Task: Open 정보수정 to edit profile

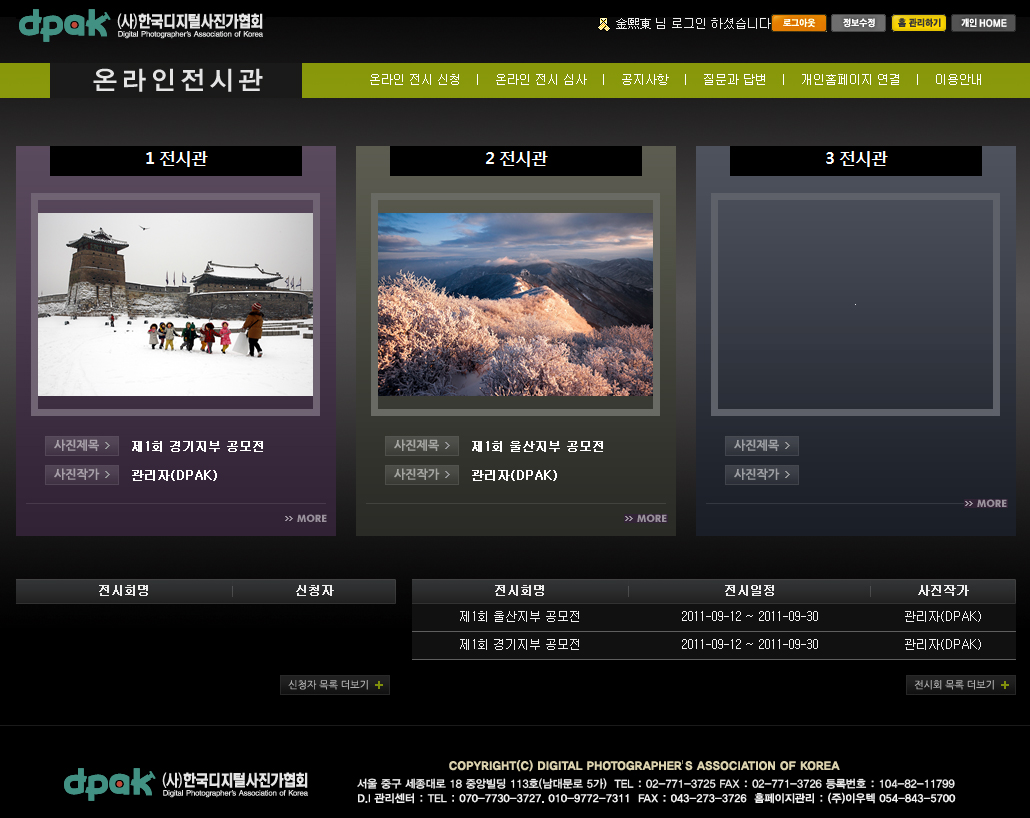Action: tap(858, 23)
